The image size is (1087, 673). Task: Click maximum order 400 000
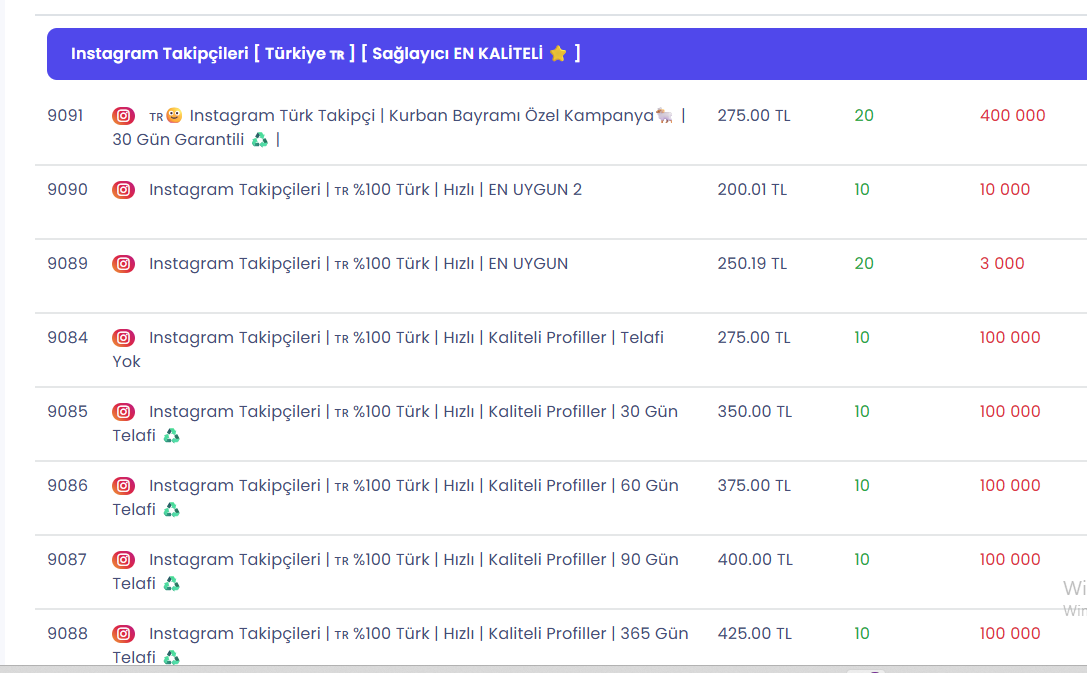click(x=1012, y=116)
